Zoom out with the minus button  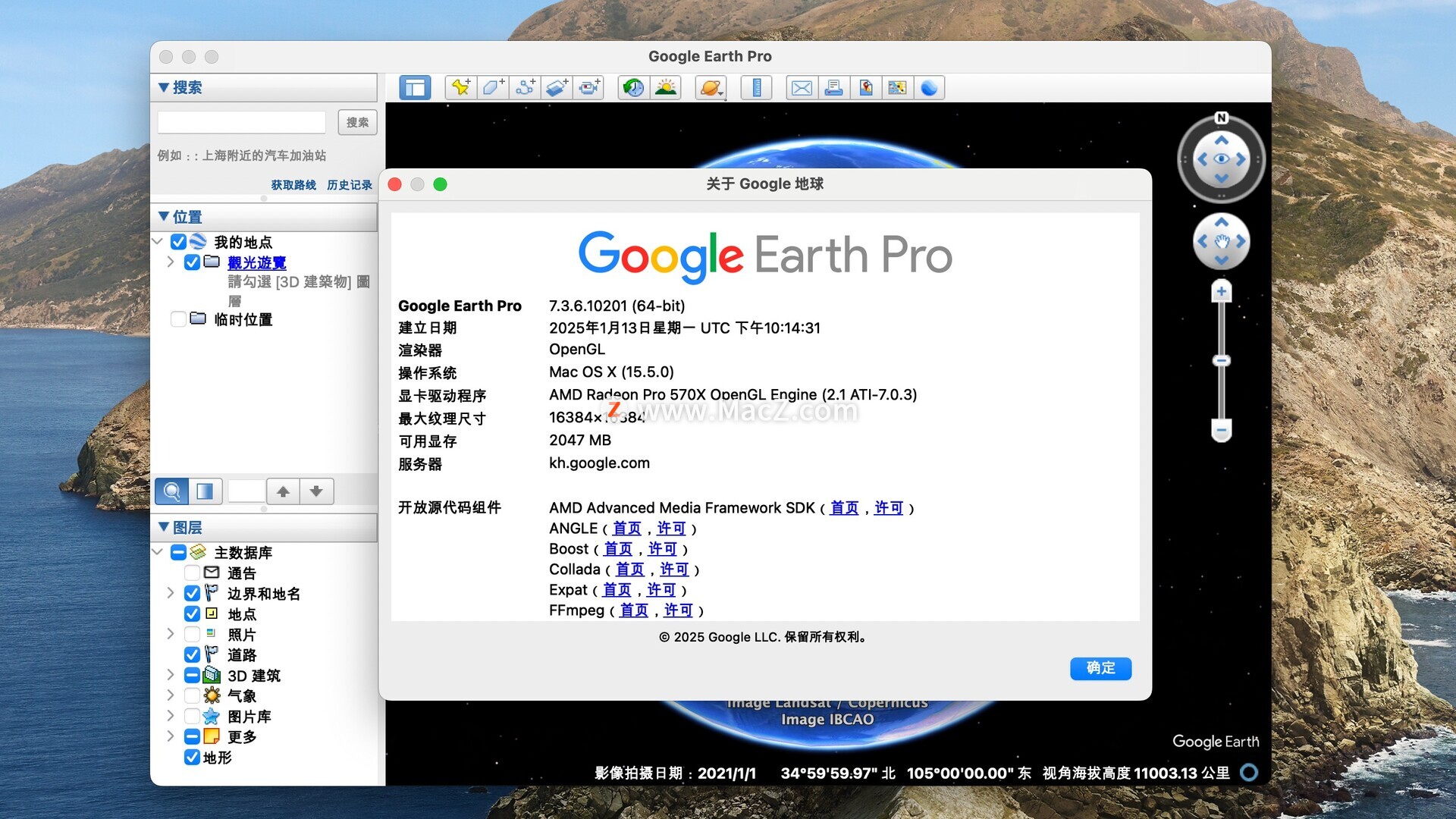click(1221, 430)
